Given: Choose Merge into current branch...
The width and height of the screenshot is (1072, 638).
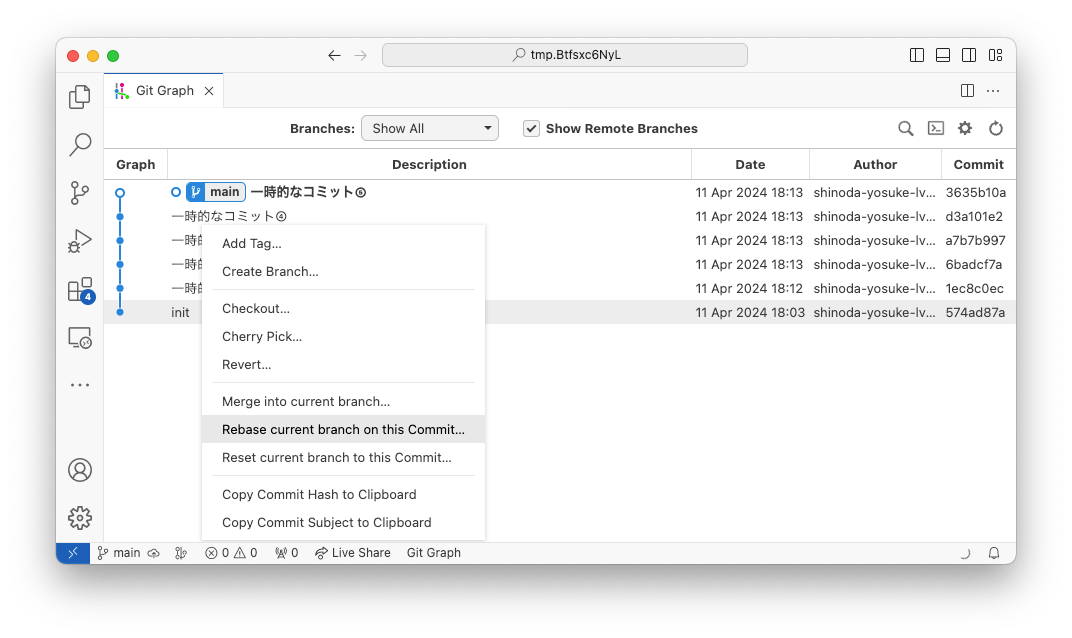Looking at the screenshot, I should coord(343,401).
